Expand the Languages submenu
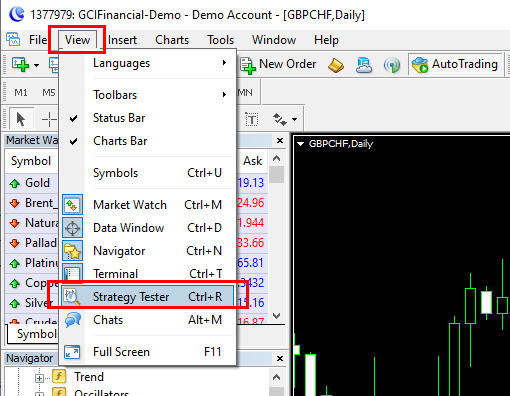The width and height of the screenshot is (510, 396). point(148,63)
